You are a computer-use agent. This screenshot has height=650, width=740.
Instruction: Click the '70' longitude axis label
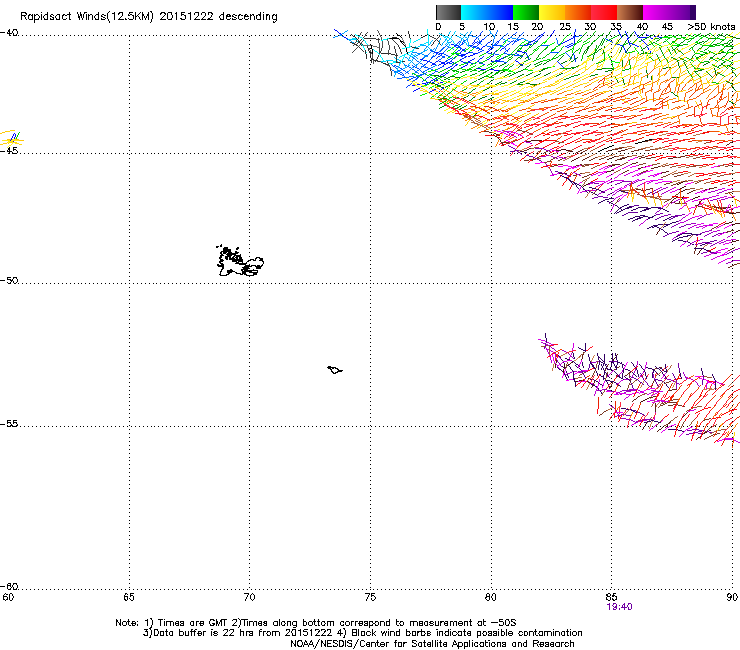(250, 597)
